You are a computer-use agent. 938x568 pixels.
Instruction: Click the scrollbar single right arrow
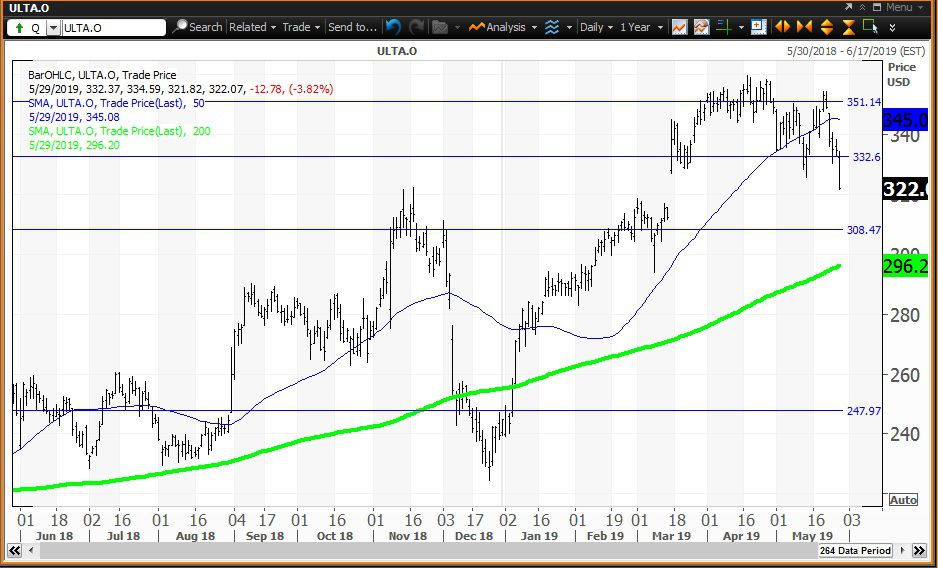(903, 550)
